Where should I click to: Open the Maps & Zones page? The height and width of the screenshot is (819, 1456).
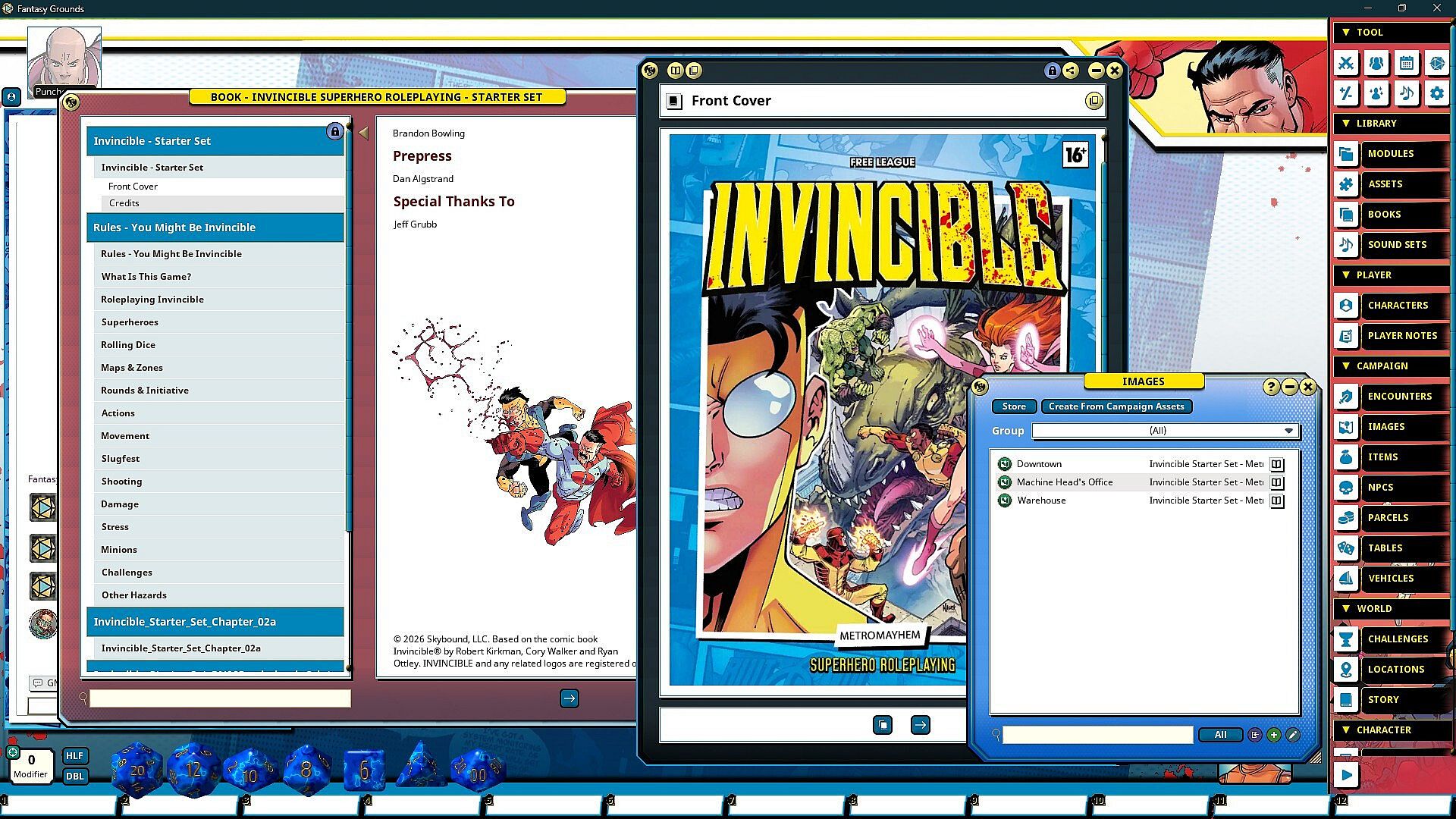click(x=219, y=368)
